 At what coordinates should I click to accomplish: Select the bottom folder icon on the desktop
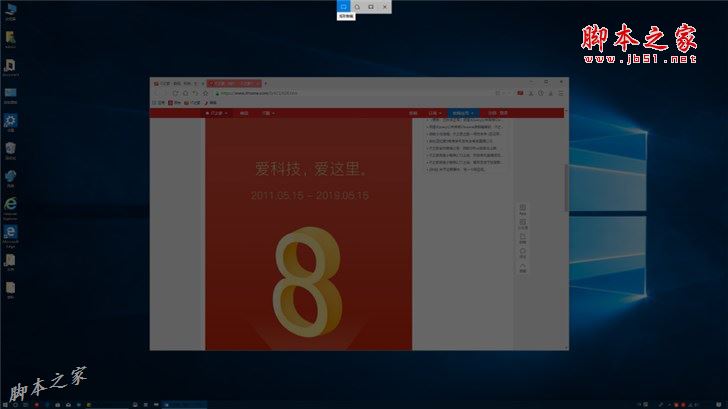click(10, 290)
